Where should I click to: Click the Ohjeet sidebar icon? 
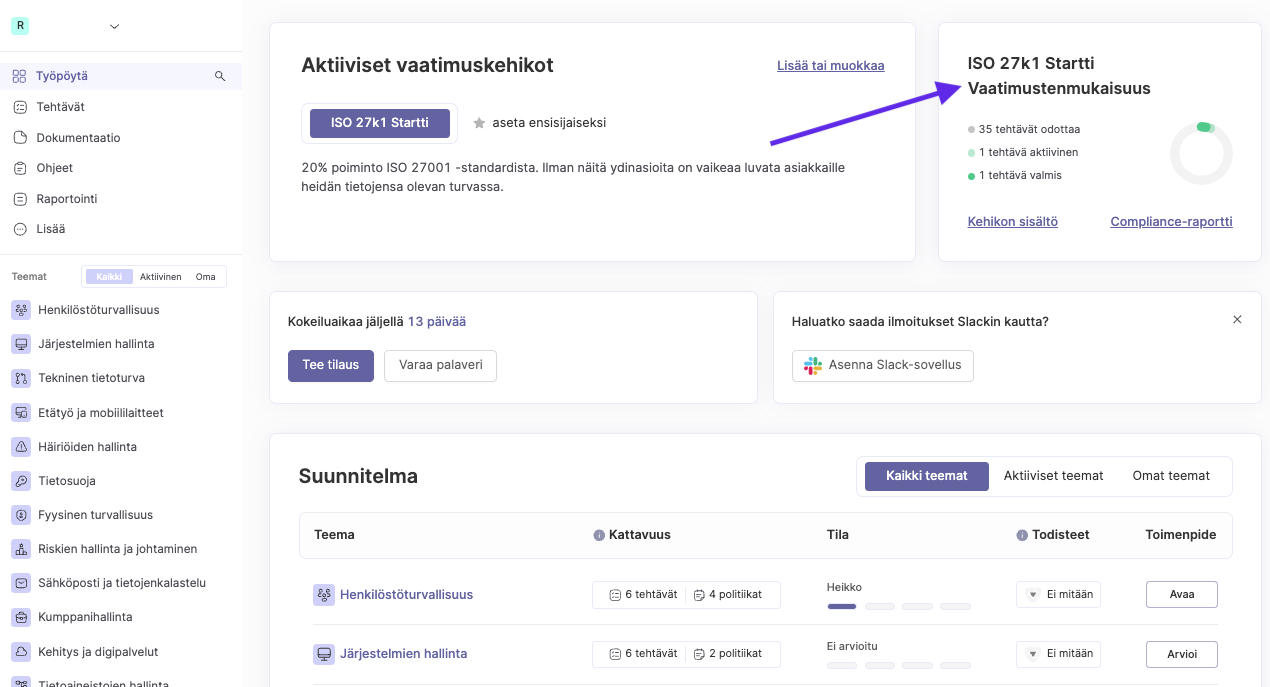point(19,168)
